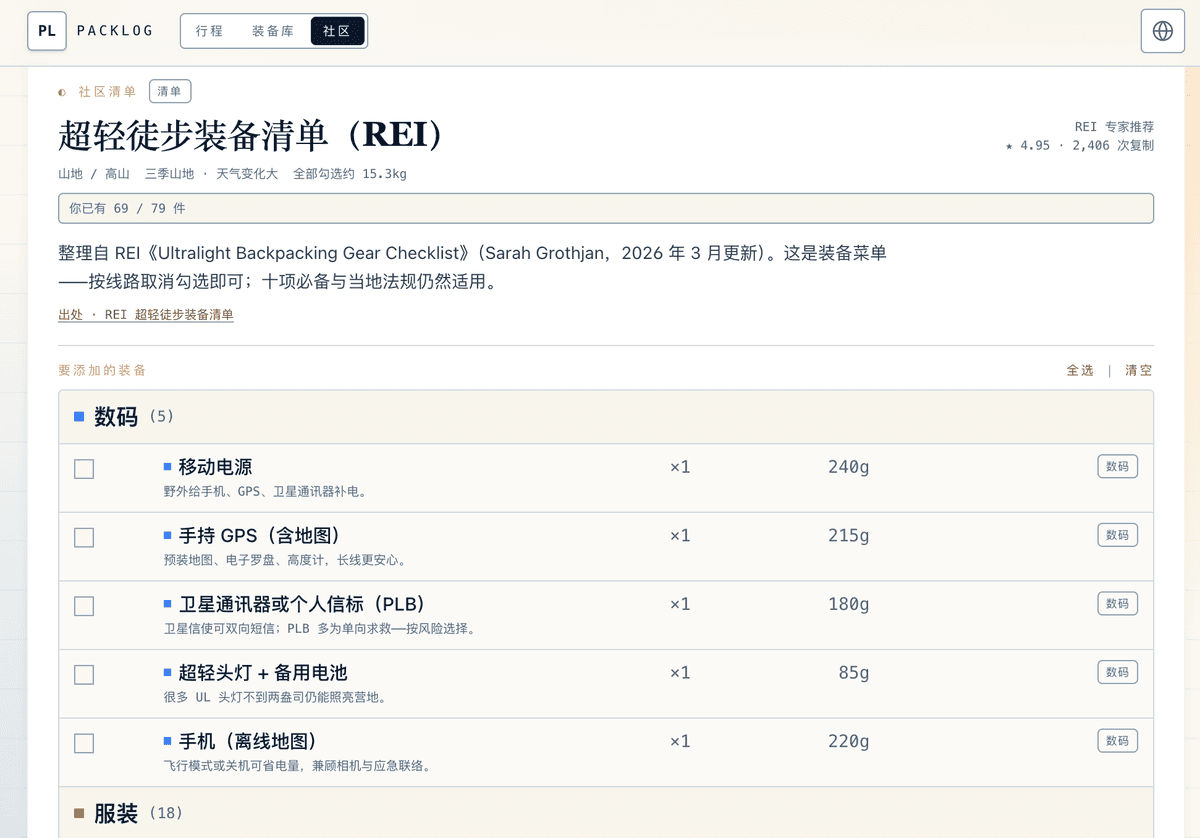This screenshot has width=1200, height=838.
Task: Click 全选 to select all gear
Action: click(1080, 370)
